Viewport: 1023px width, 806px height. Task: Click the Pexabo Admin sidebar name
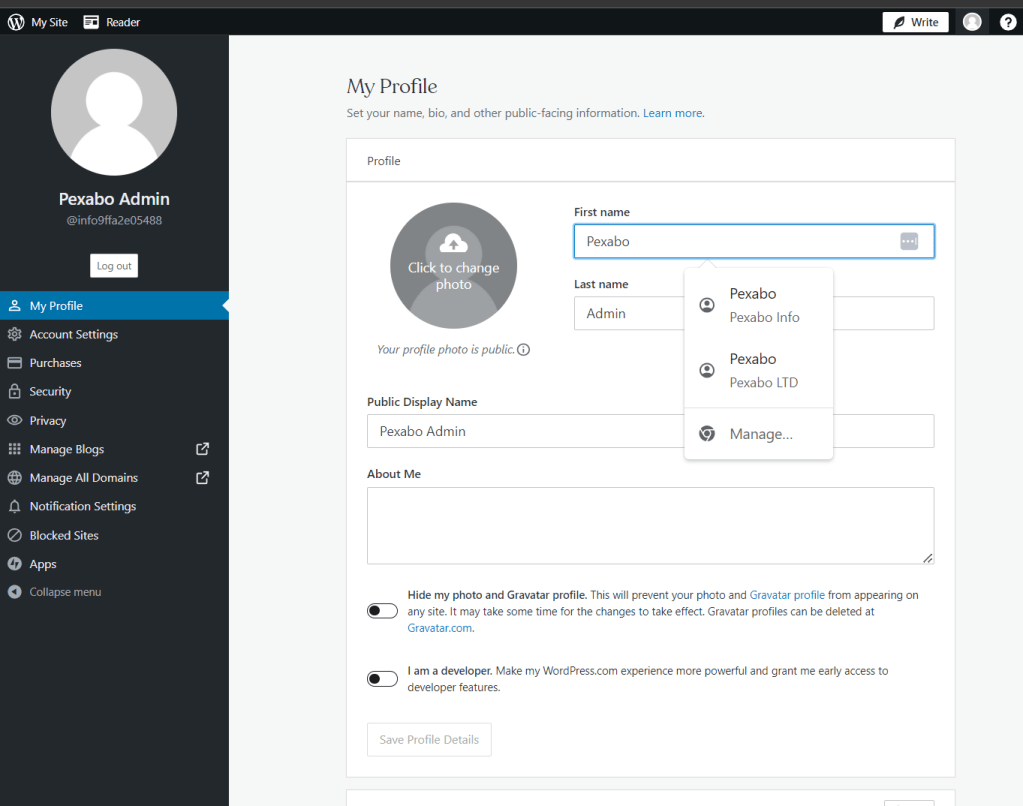coord(114,199)
